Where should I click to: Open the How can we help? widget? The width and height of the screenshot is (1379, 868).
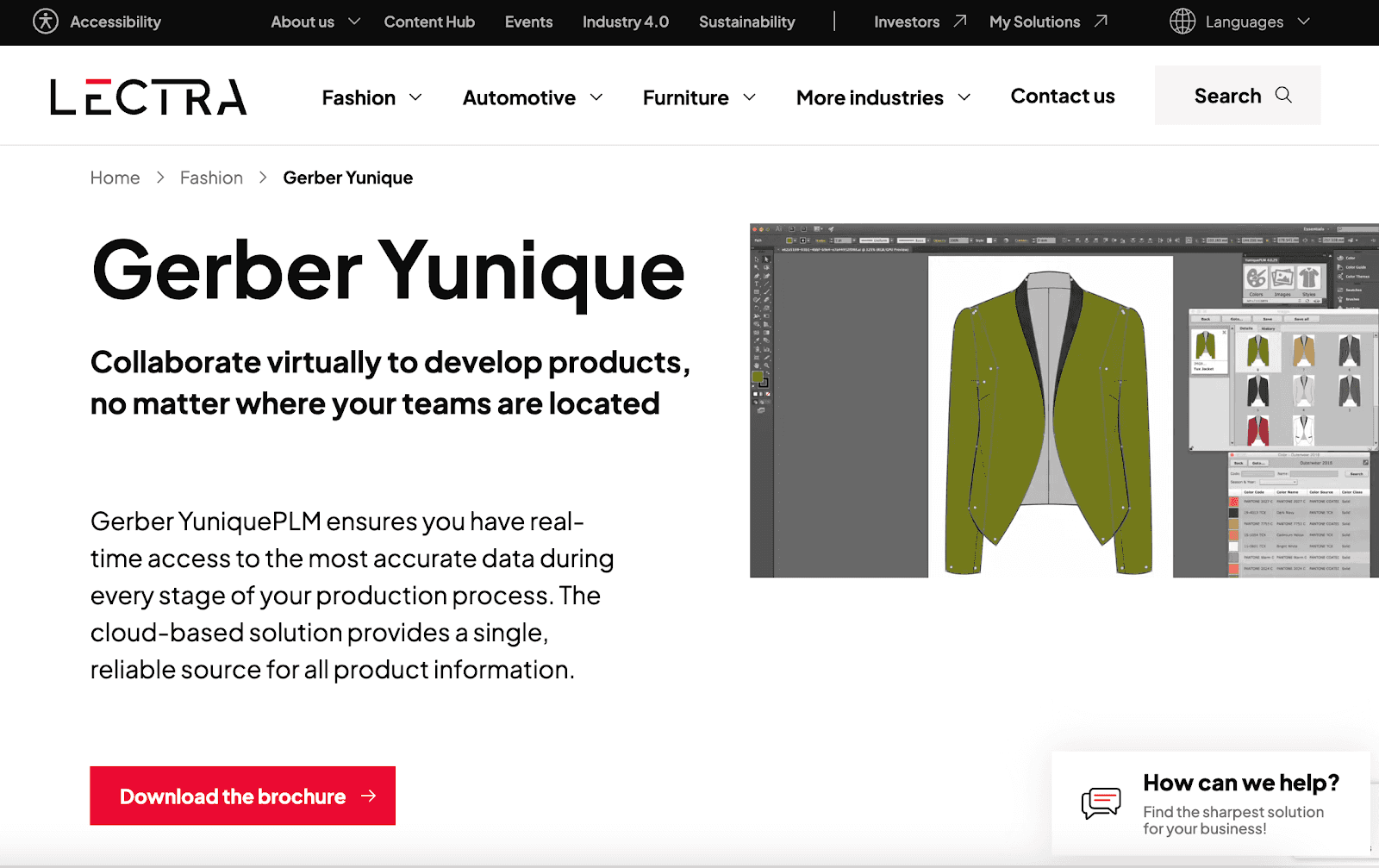pos(1211,803)
